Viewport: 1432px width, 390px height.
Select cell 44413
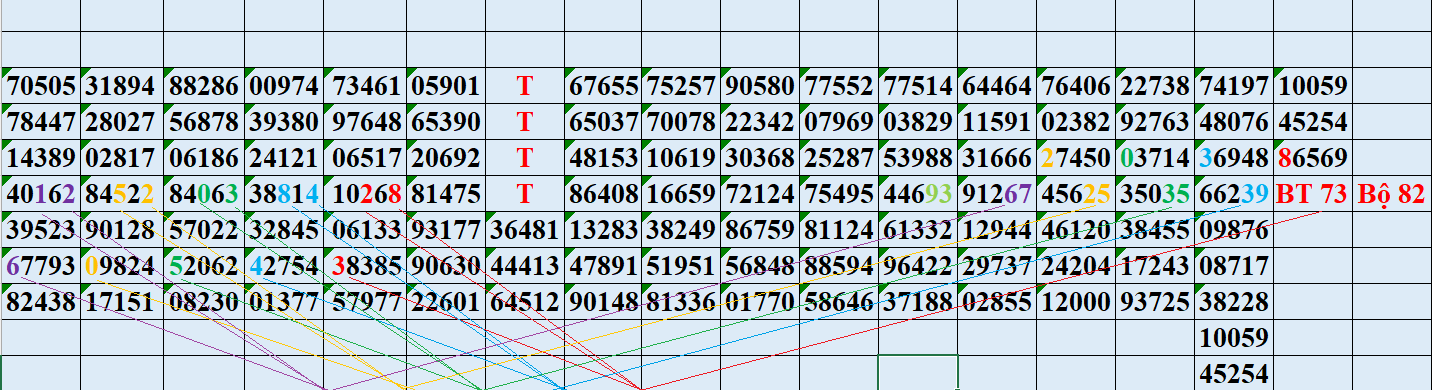(525, 266)
